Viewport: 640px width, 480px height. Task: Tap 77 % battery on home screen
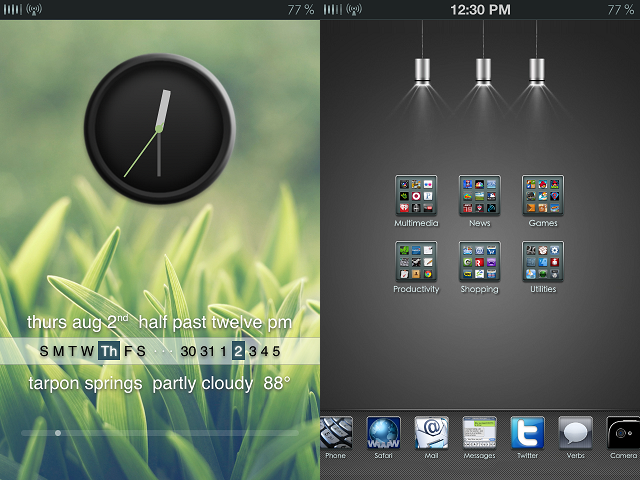coord(621,10)
